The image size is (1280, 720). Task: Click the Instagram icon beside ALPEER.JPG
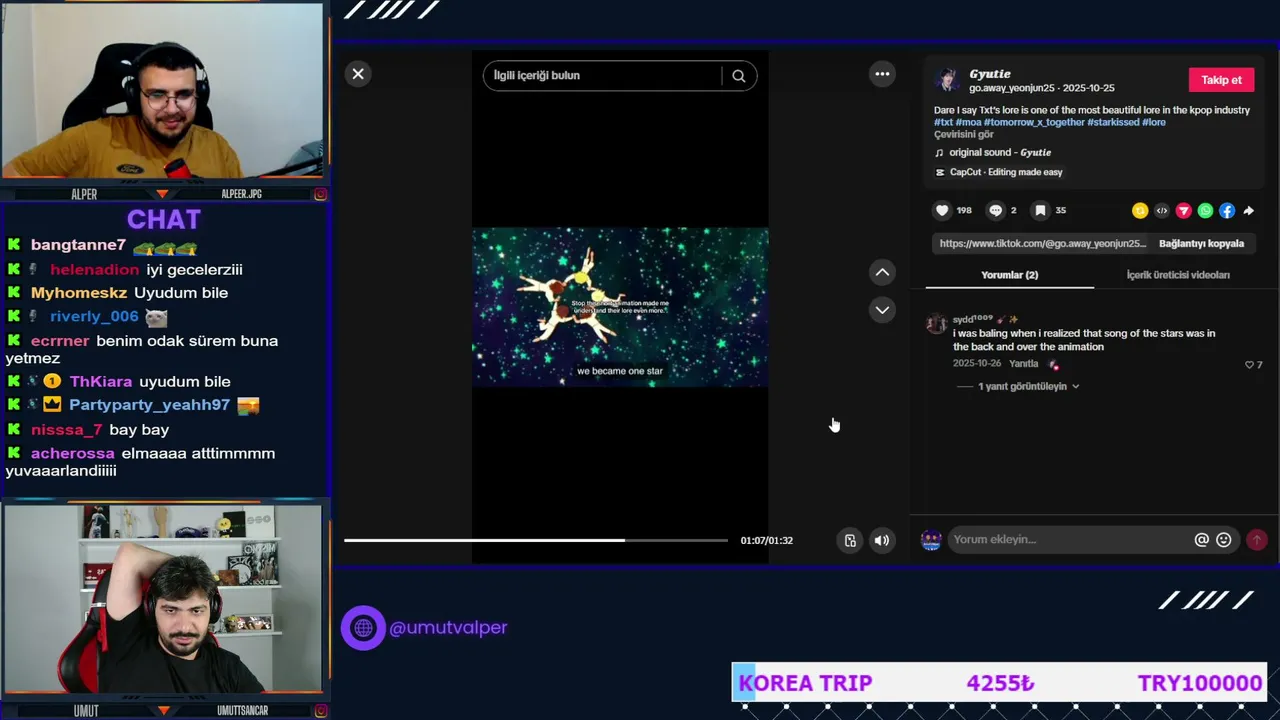click(321, 194)
